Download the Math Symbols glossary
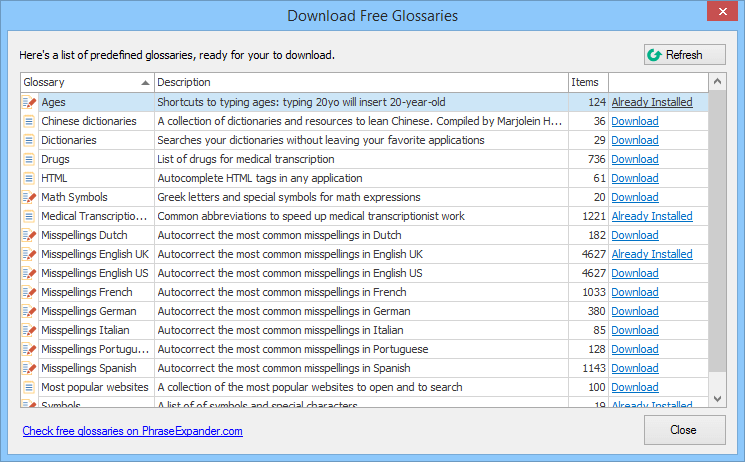The height and width of the screenshot is (462, 745). (x=635, y=197)
